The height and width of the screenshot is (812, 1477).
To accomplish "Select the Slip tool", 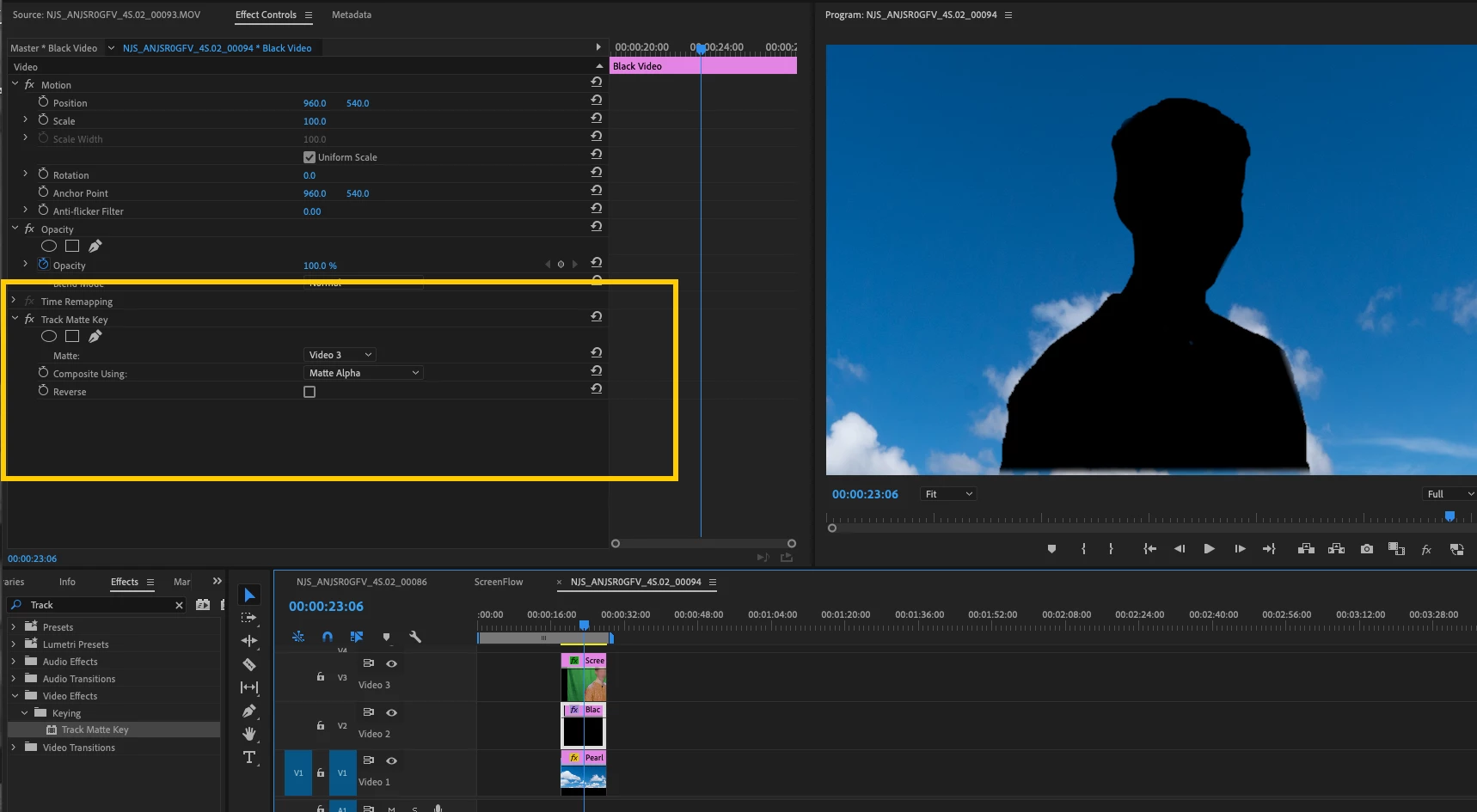I will (x=249, y=687).
